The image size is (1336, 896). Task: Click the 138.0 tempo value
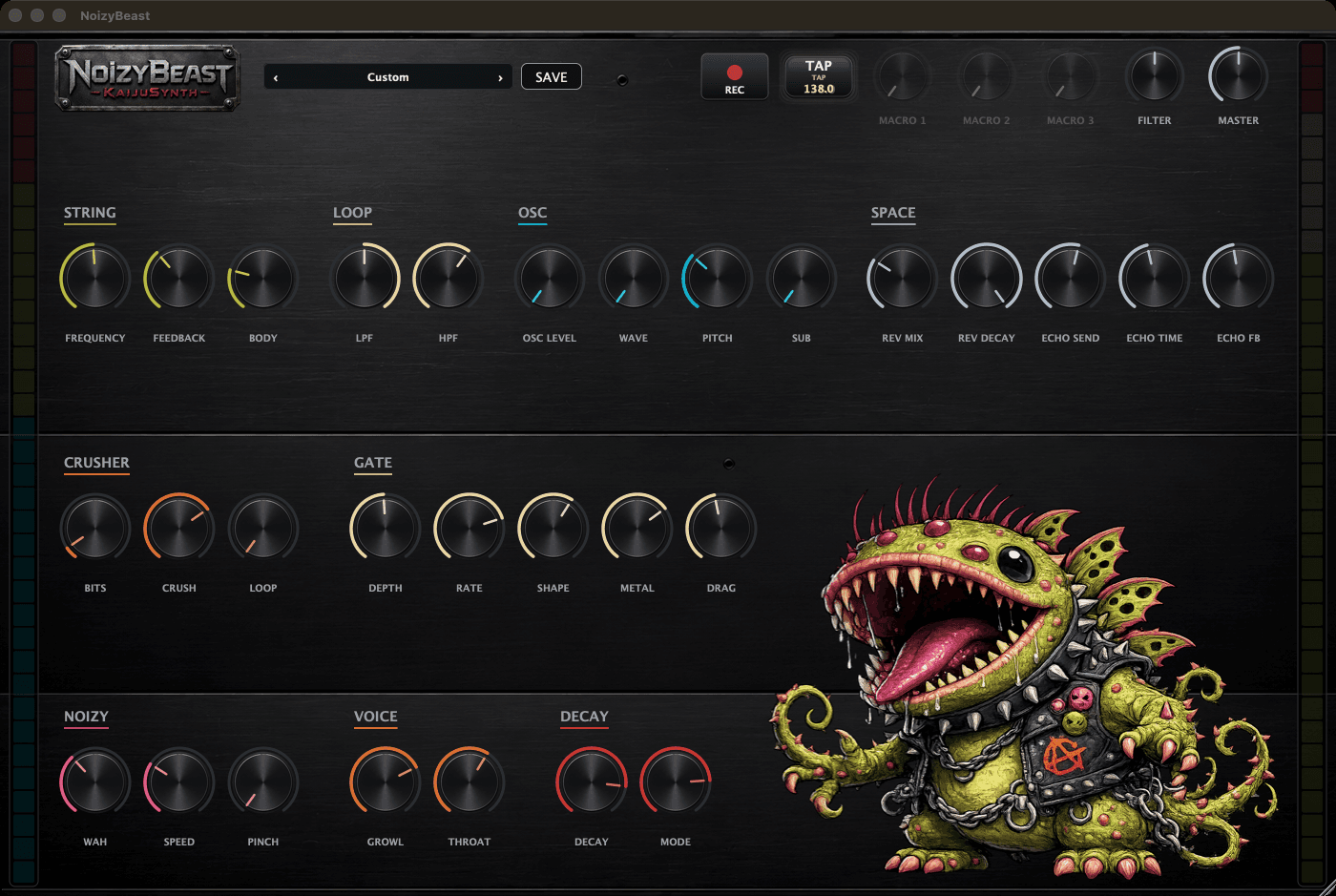point(819,89)
